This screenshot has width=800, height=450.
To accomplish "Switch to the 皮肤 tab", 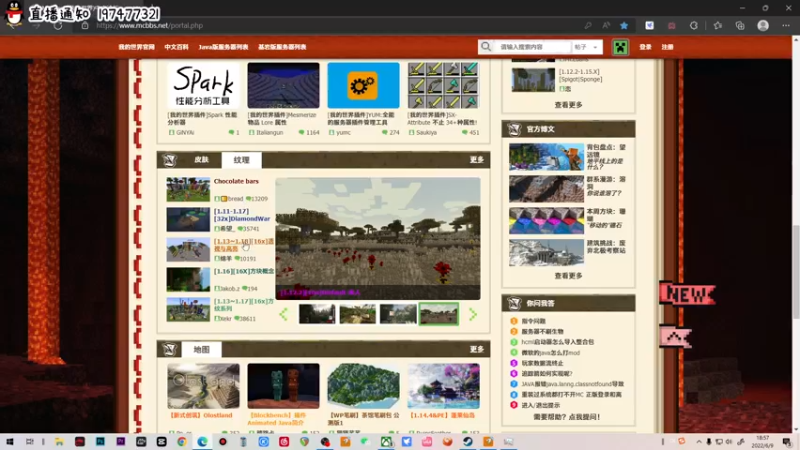I will pyautogui.click(x=202, y=160).
